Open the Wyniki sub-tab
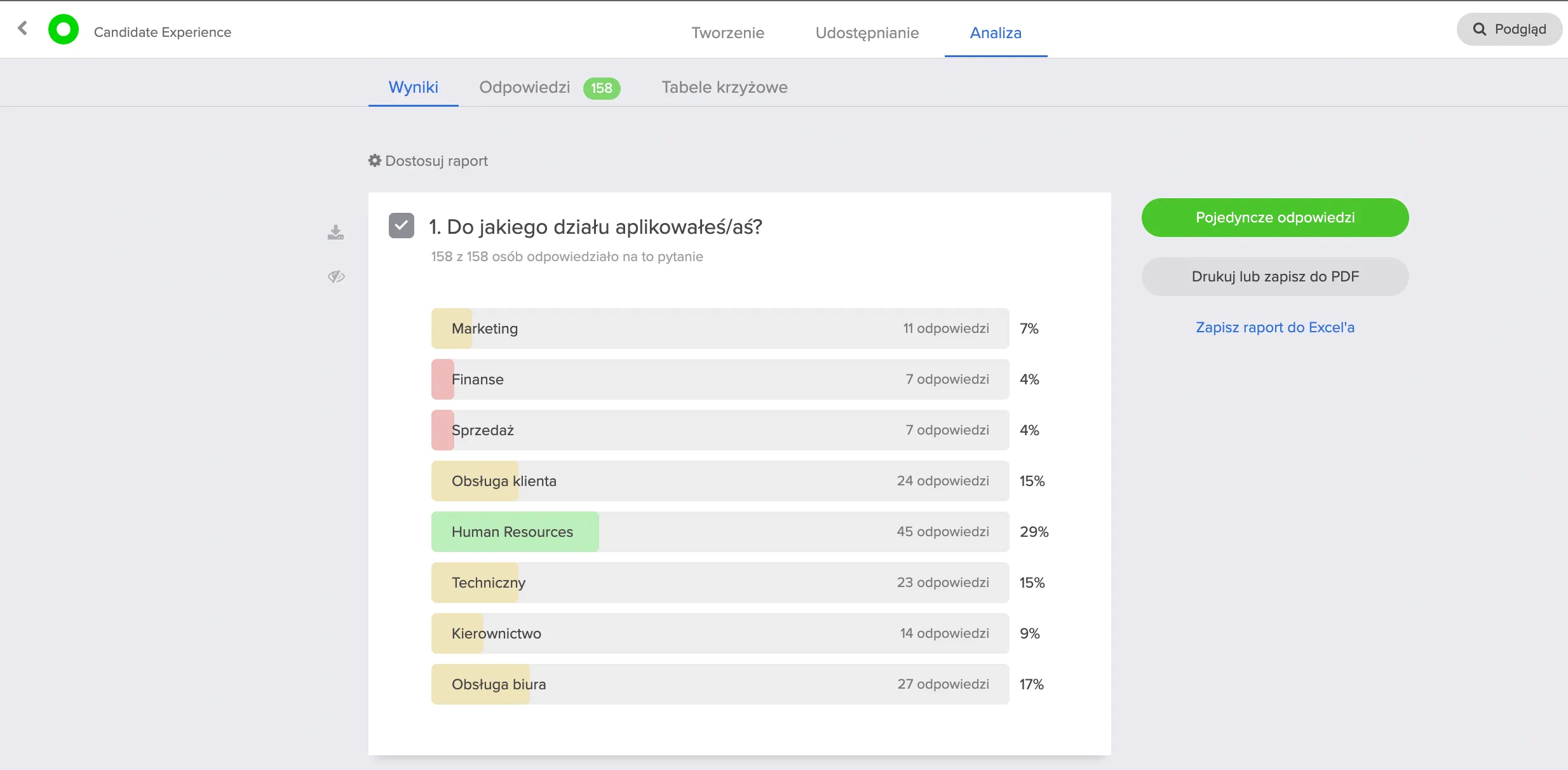The image size is (1568, 770). tap(414, 87)
